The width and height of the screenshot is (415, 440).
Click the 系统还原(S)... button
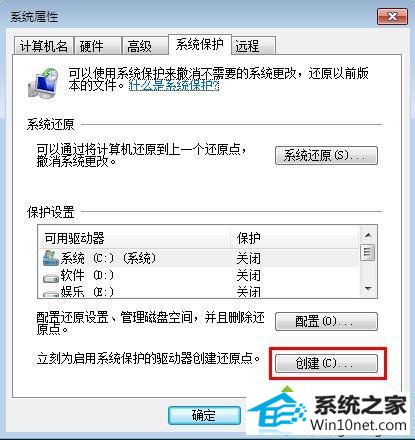tap(326, 155)
